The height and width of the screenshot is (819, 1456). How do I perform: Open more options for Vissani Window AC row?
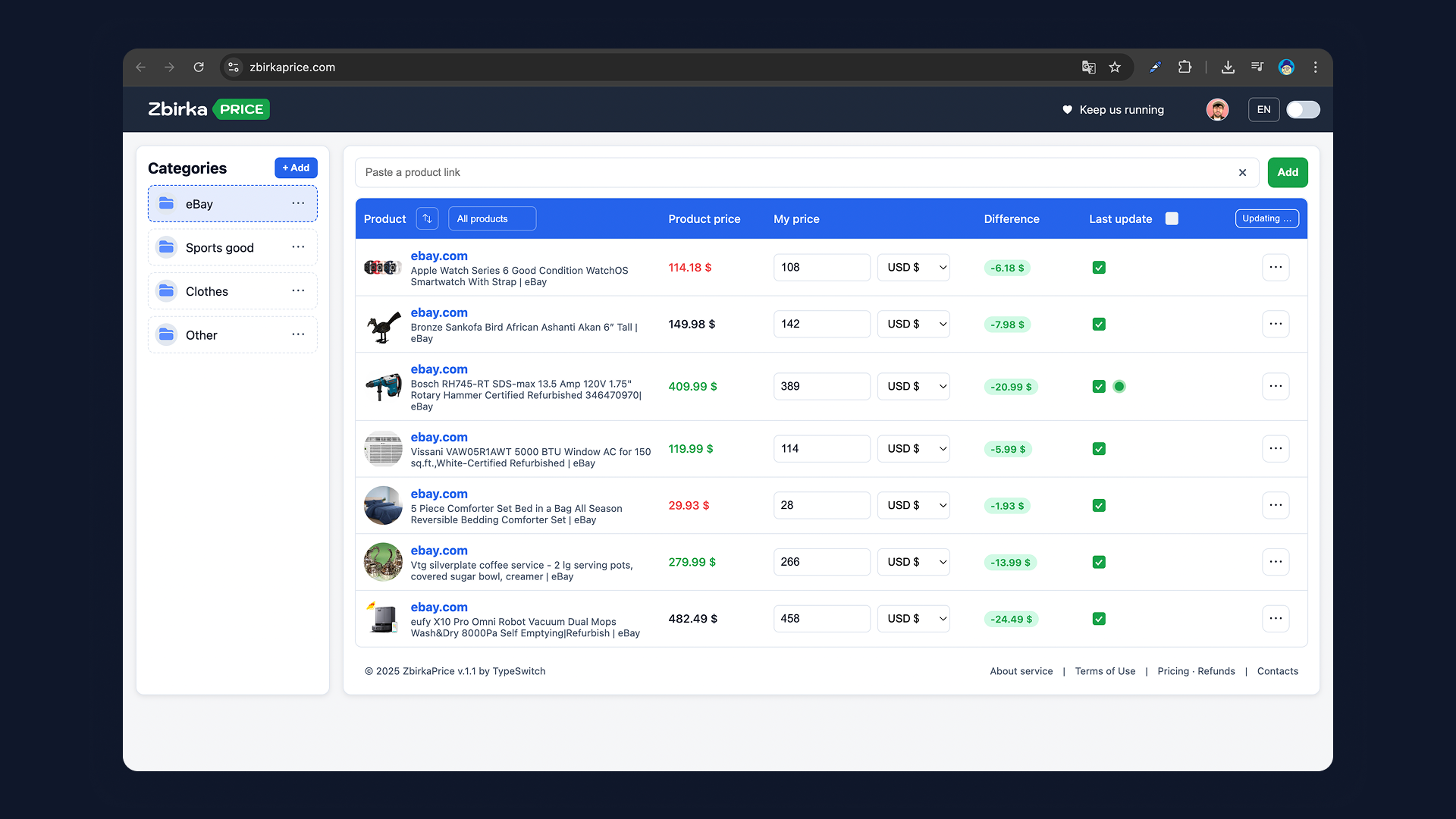(1276, 448)
